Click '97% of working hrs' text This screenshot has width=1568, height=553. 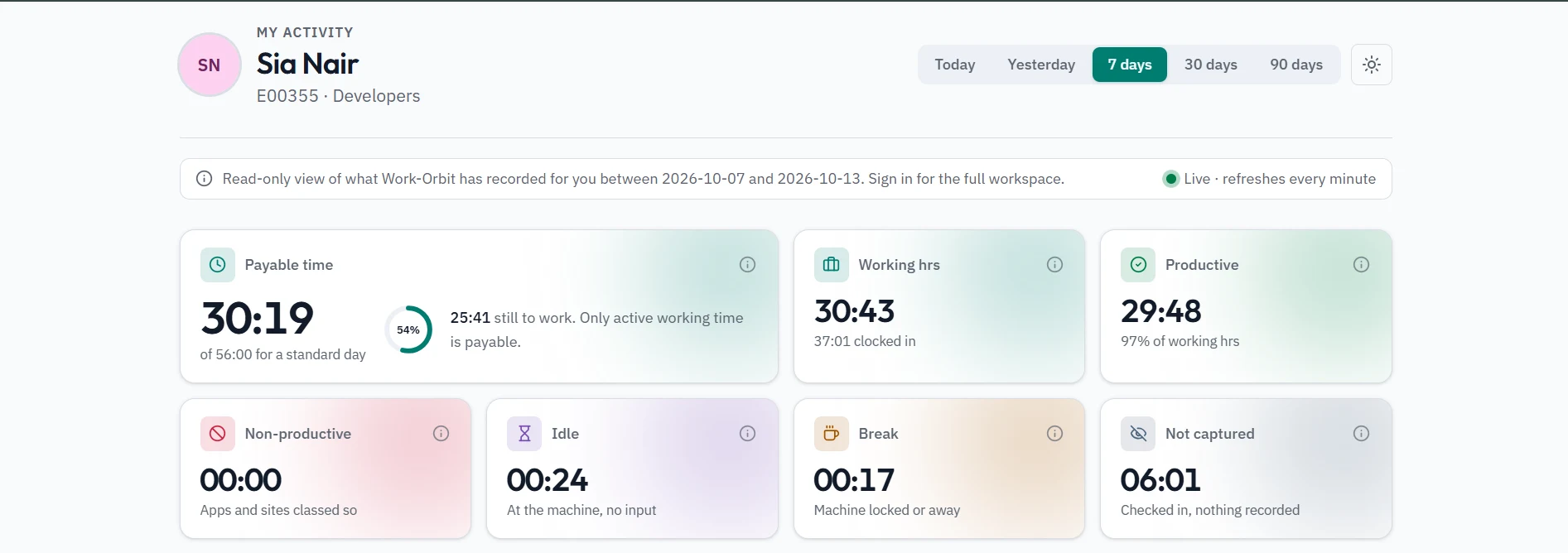pos(1180,341)
